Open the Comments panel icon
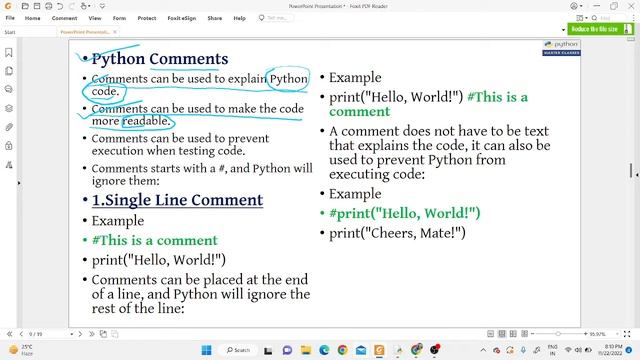Viewport: 640px width, 360px height. point(9,89)
